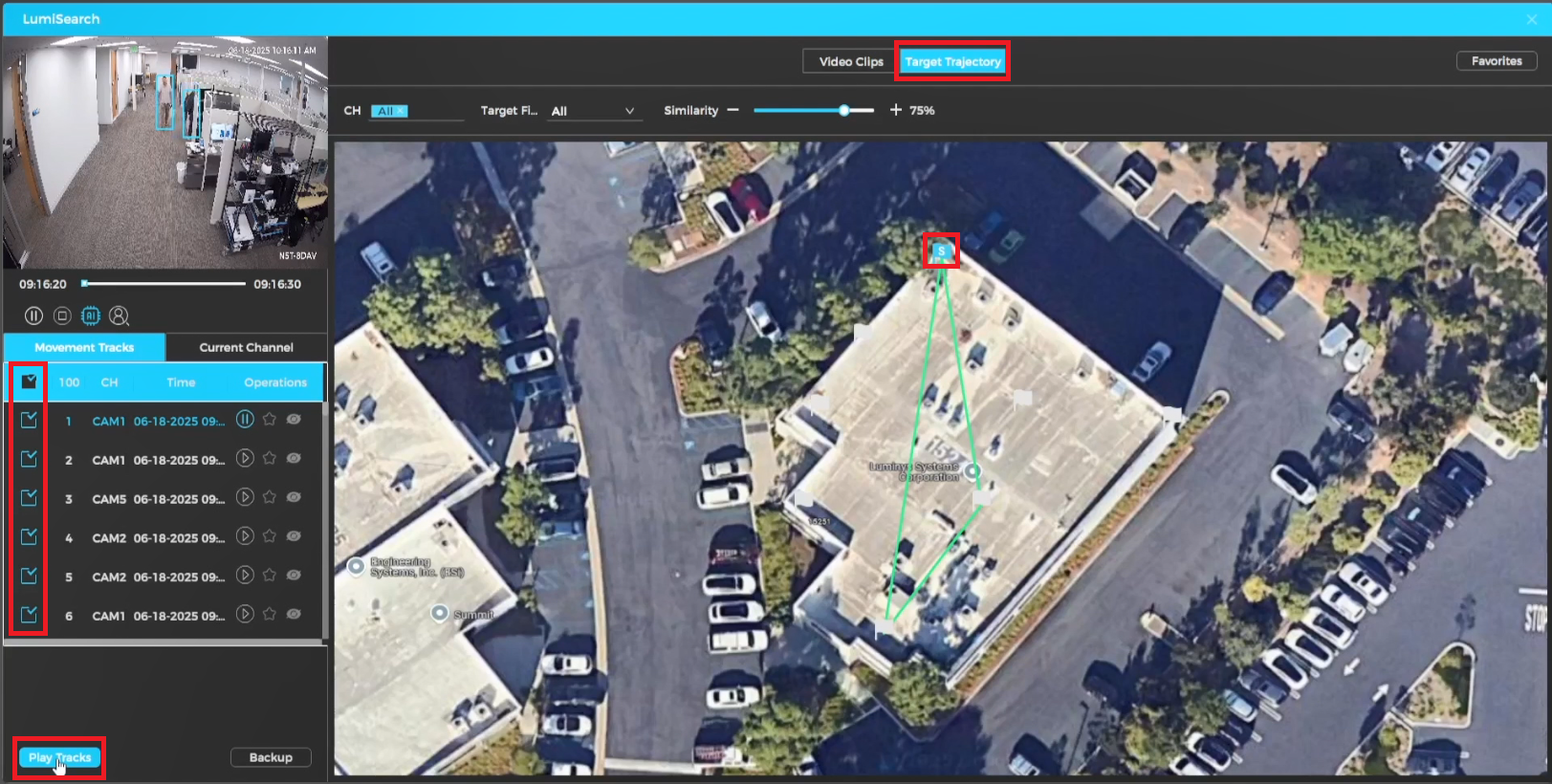Image resolution: width=1552 pixels, height=784 pixels.
Task: Uncheck the checkbox for track 3
Action: click(29, 498)
